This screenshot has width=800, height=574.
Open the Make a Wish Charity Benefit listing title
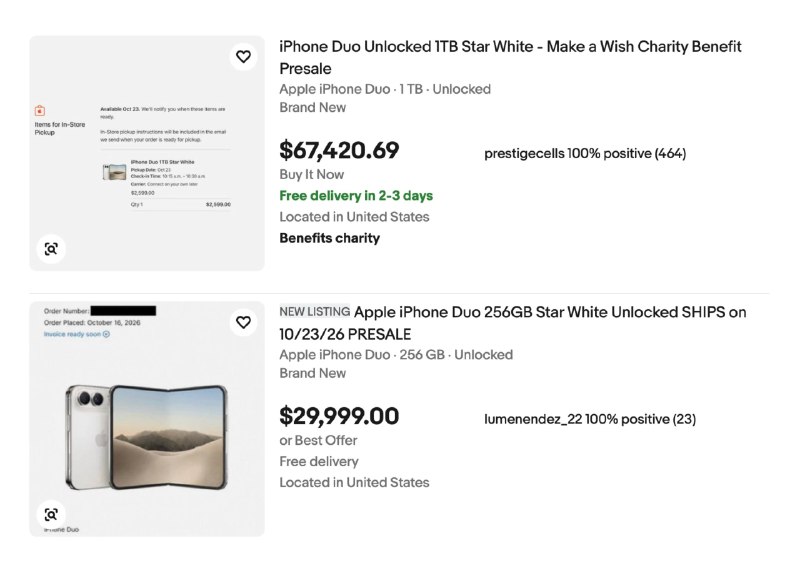pos(510,57)
